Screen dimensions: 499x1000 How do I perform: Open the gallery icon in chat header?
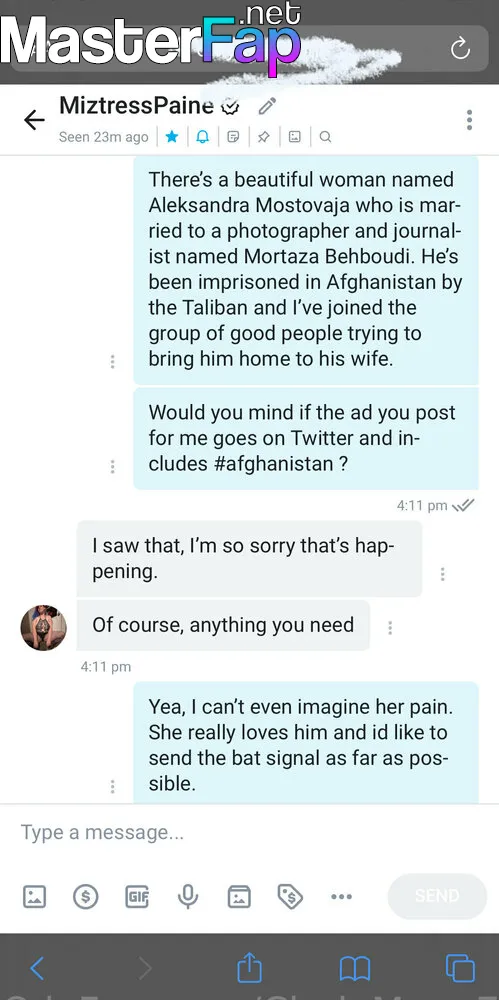click(294, 136)
